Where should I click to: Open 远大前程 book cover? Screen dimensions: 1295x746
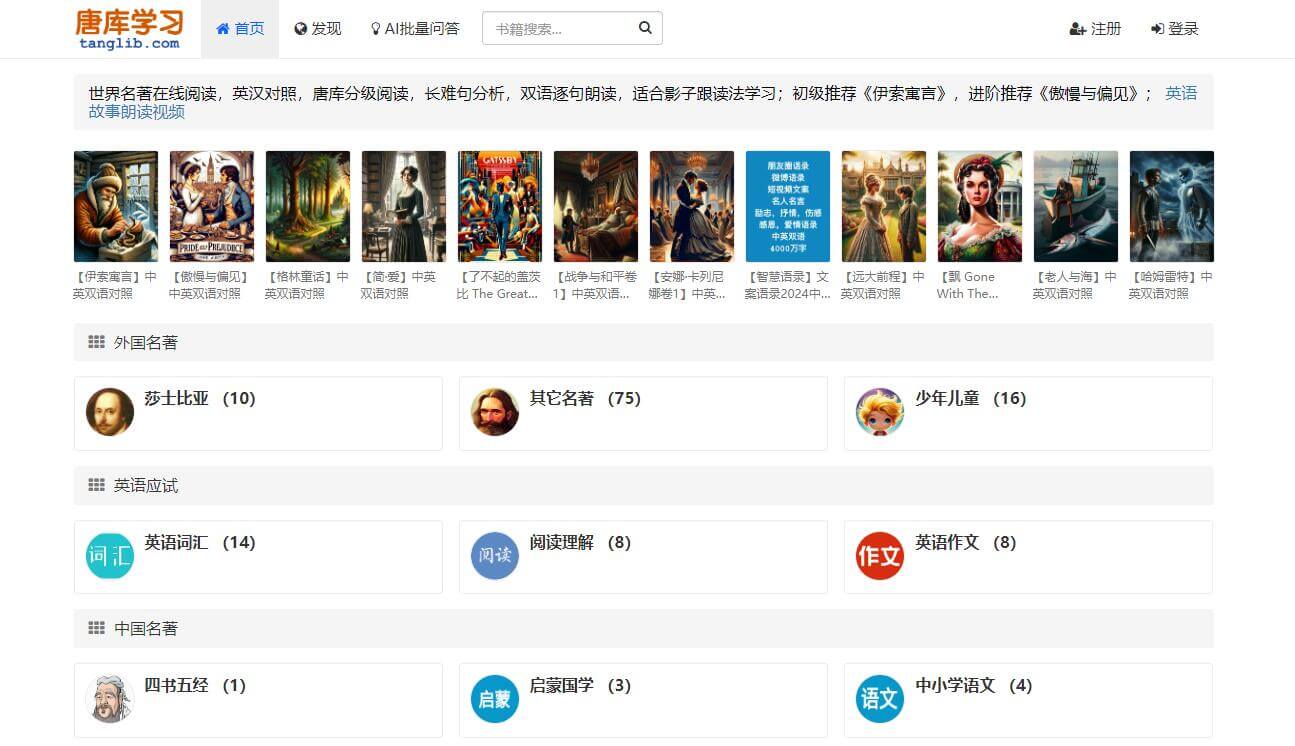[884, 206]
